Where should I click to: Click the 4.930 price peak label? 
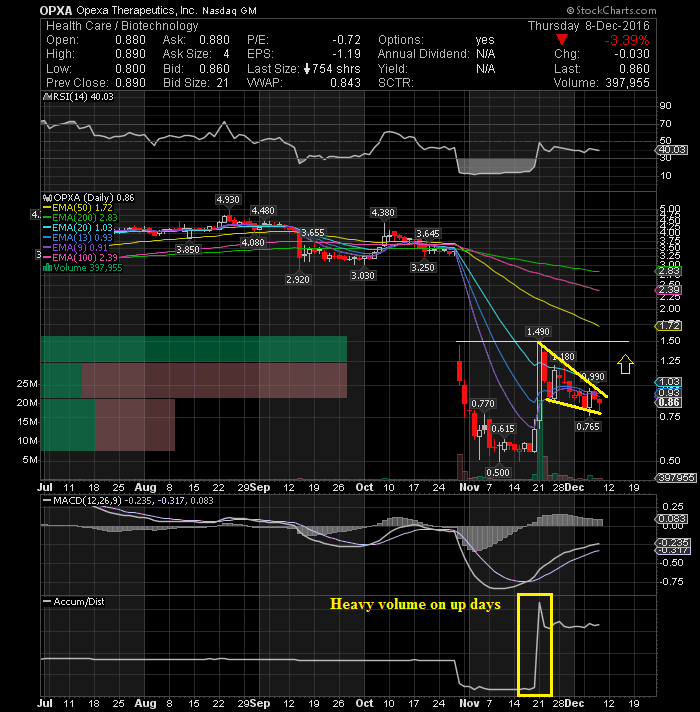228,200
